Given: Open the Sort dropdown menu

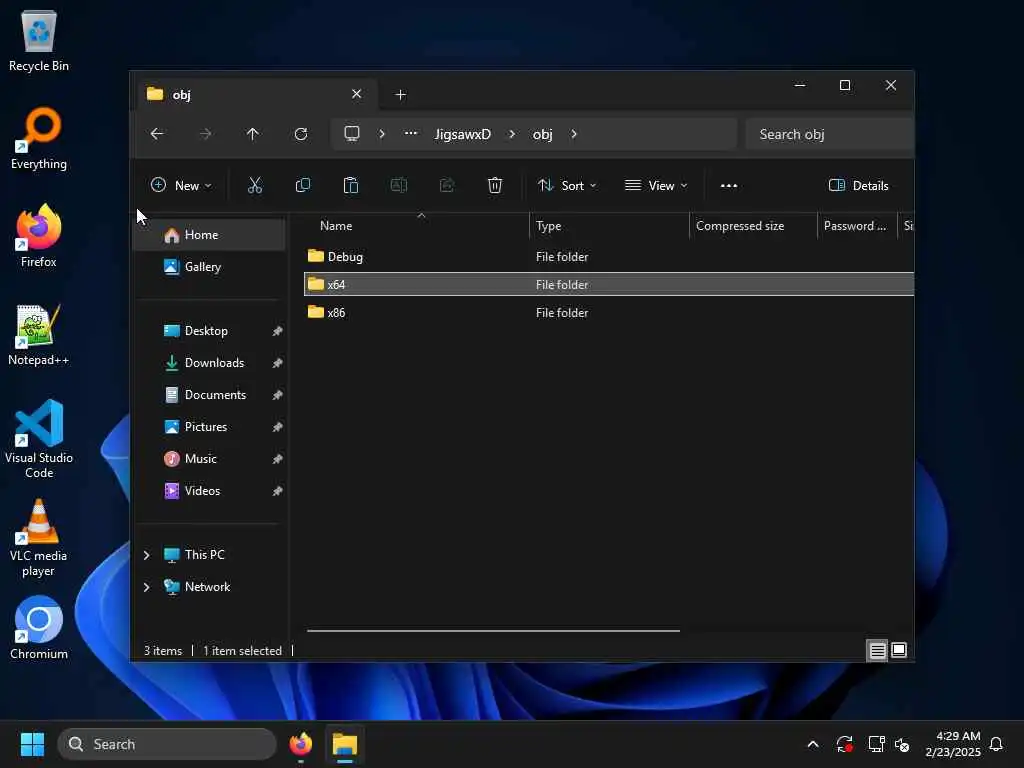Looking at the screenshot, I should pos(567,185).
